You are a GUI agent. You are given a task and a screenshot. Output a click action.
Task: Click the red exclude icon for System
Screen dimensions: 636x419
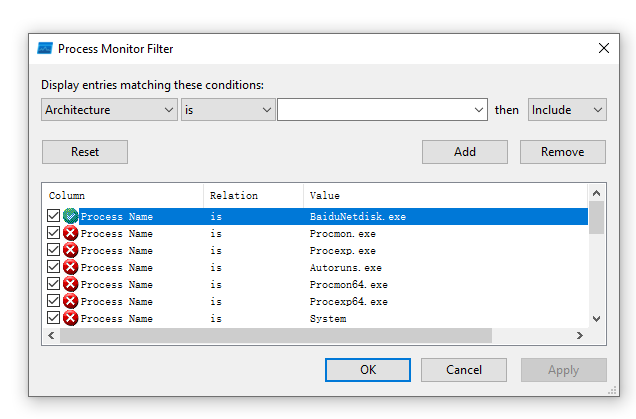[x=71, y=318]
